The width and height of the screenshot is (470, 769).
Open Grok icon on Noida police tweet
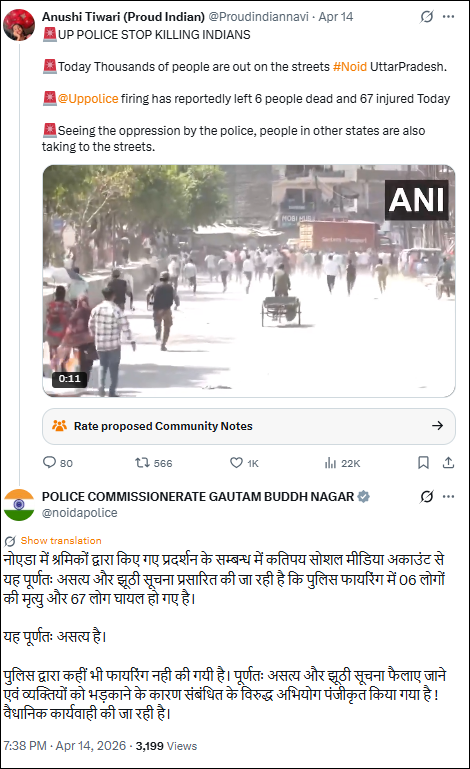click(x=427, y=496)
